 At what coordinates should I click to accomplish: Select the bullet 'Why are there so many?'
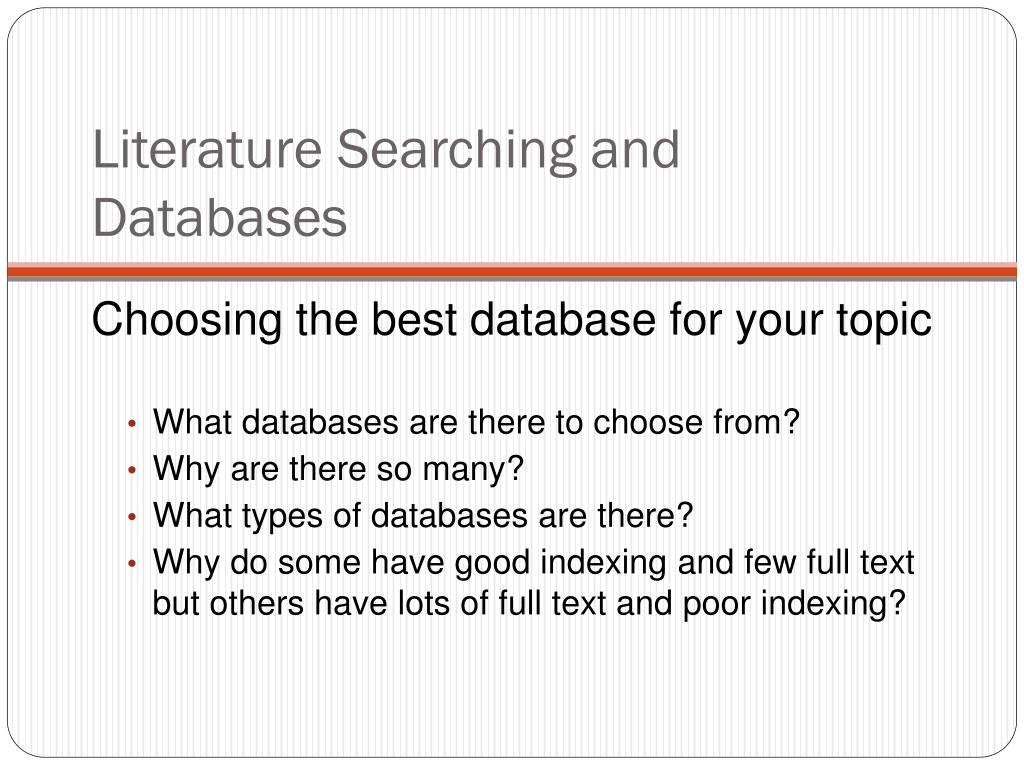click(x=338, y=470)
